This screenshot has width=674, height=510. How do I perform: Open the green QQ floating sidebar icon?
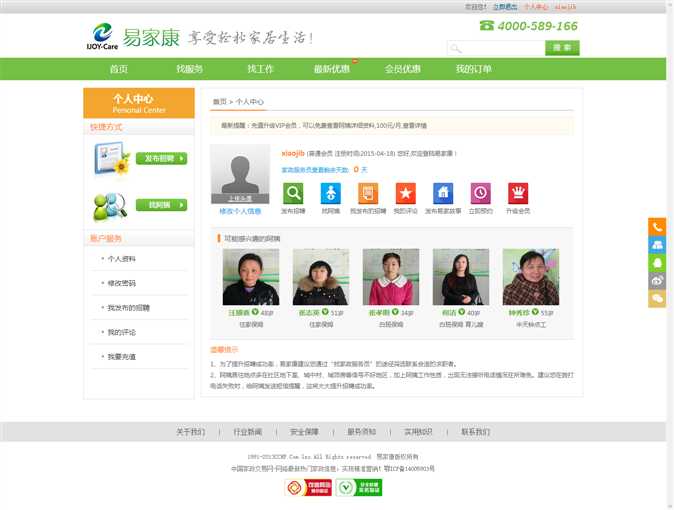coord(657,263)
